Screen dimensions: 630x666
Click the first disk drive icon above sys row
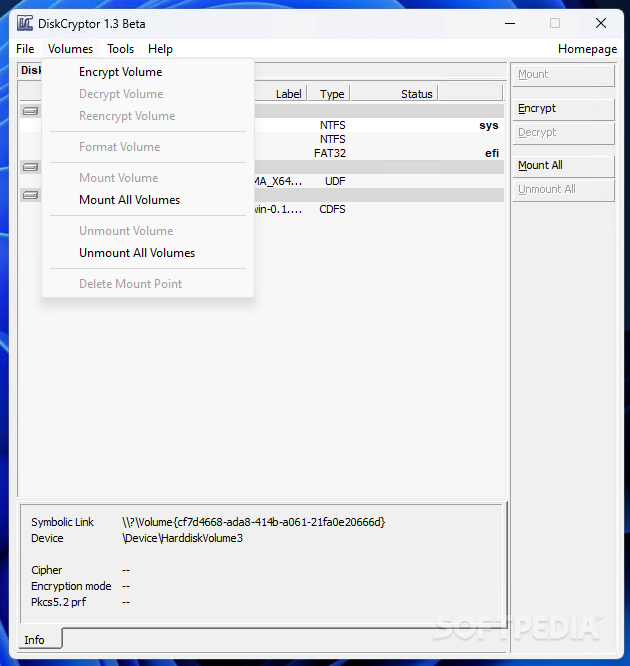pyautogui.click(x=30, y=111)
